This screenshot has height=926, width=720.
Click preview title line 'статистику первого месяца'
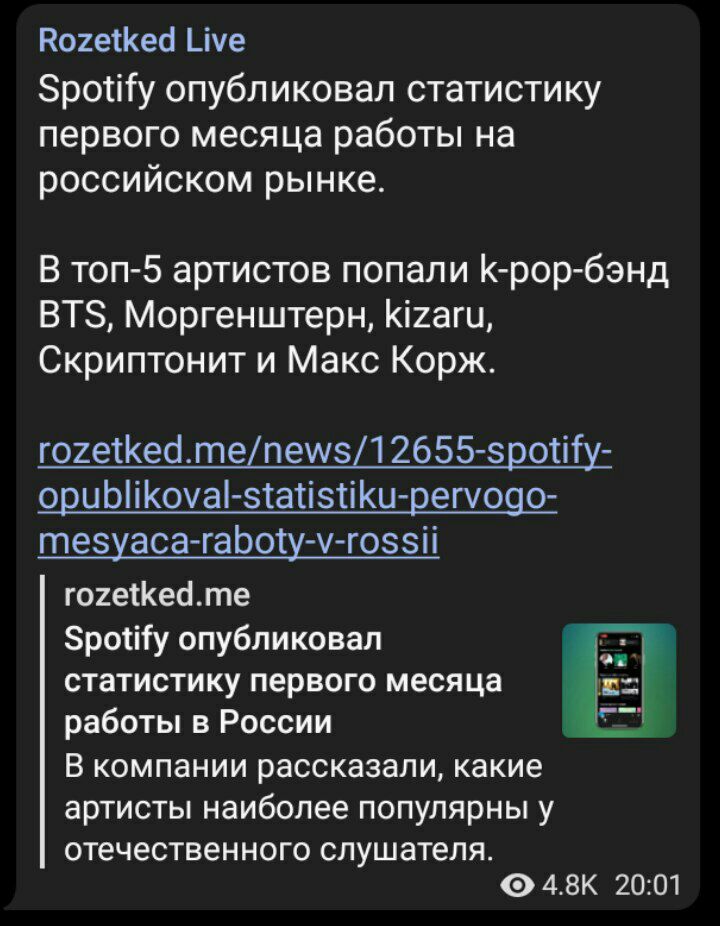click(282, 681)
